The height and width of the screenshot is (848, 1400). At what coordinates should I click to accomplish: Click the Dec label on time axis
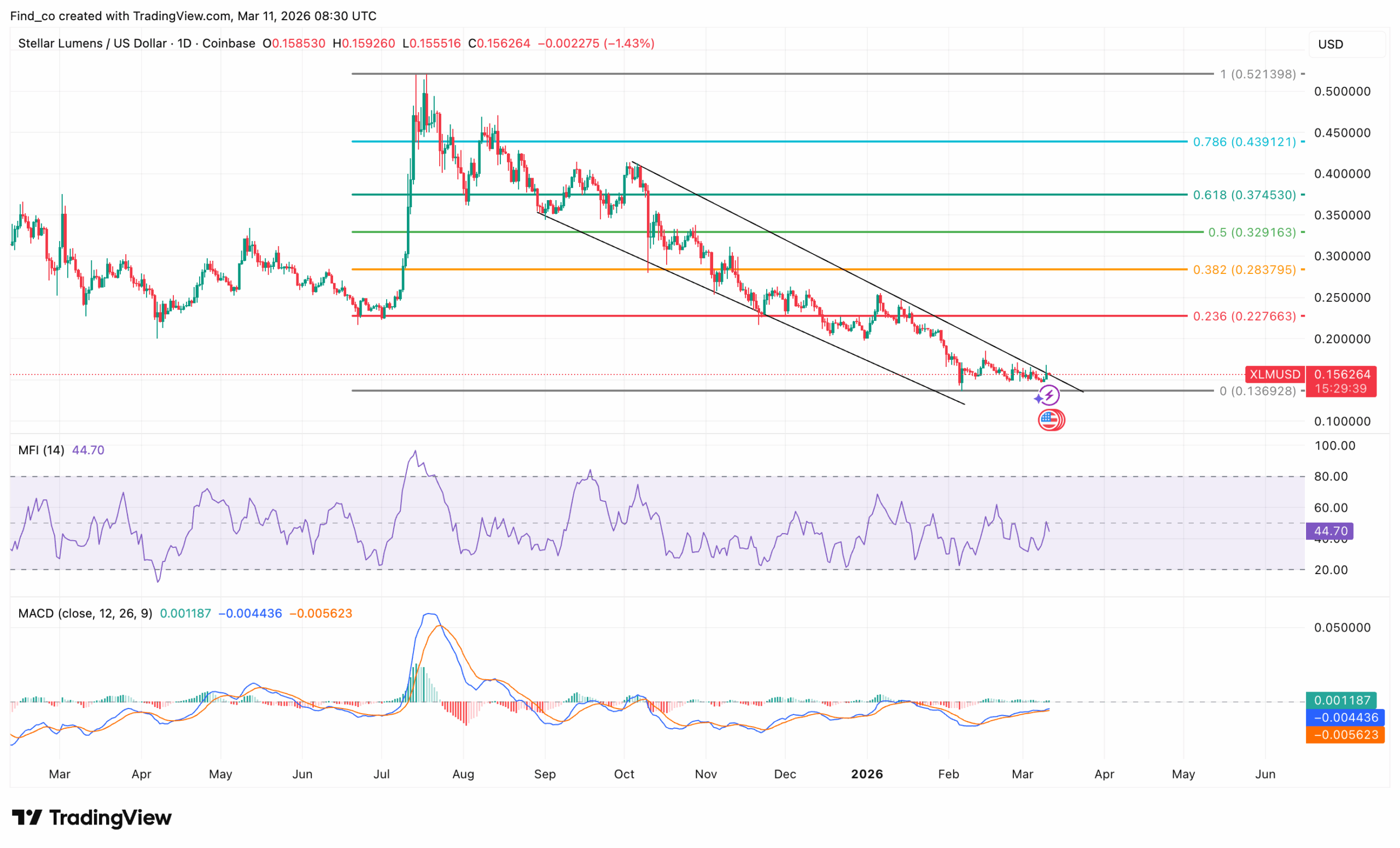click(785, 774)
